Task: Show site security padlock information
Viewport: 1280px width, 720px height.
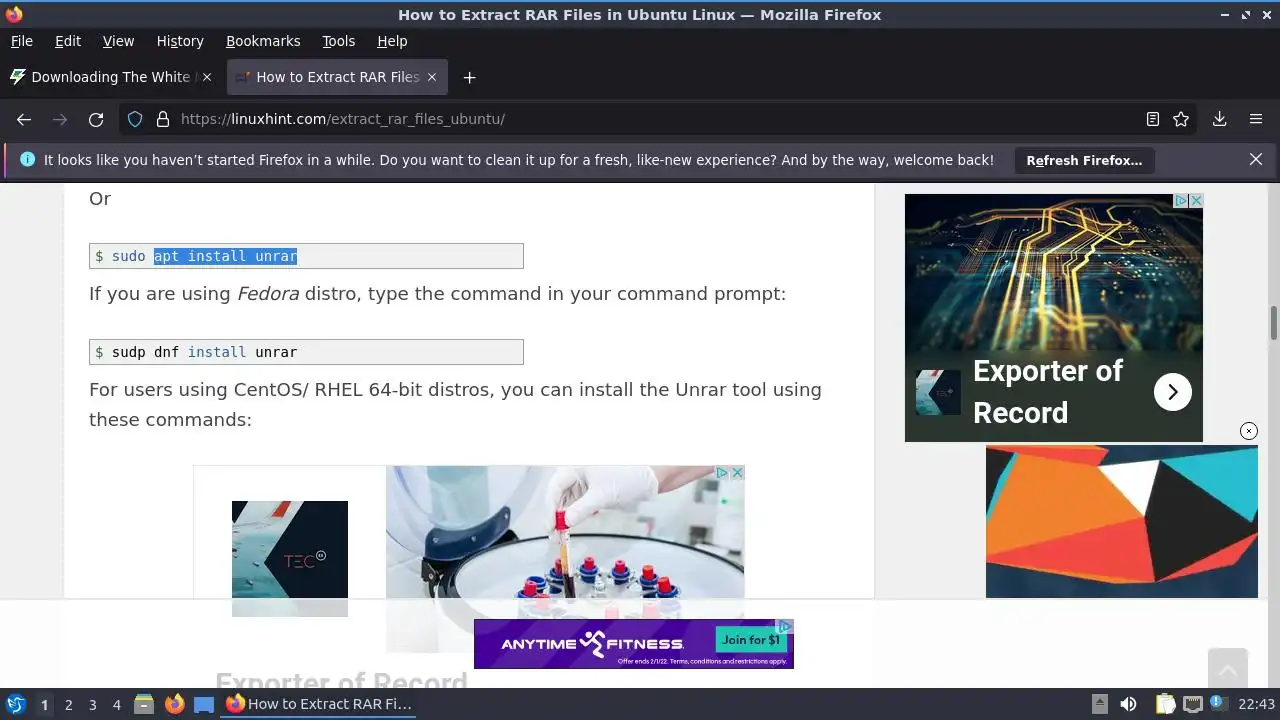Action: click(163, 119)
